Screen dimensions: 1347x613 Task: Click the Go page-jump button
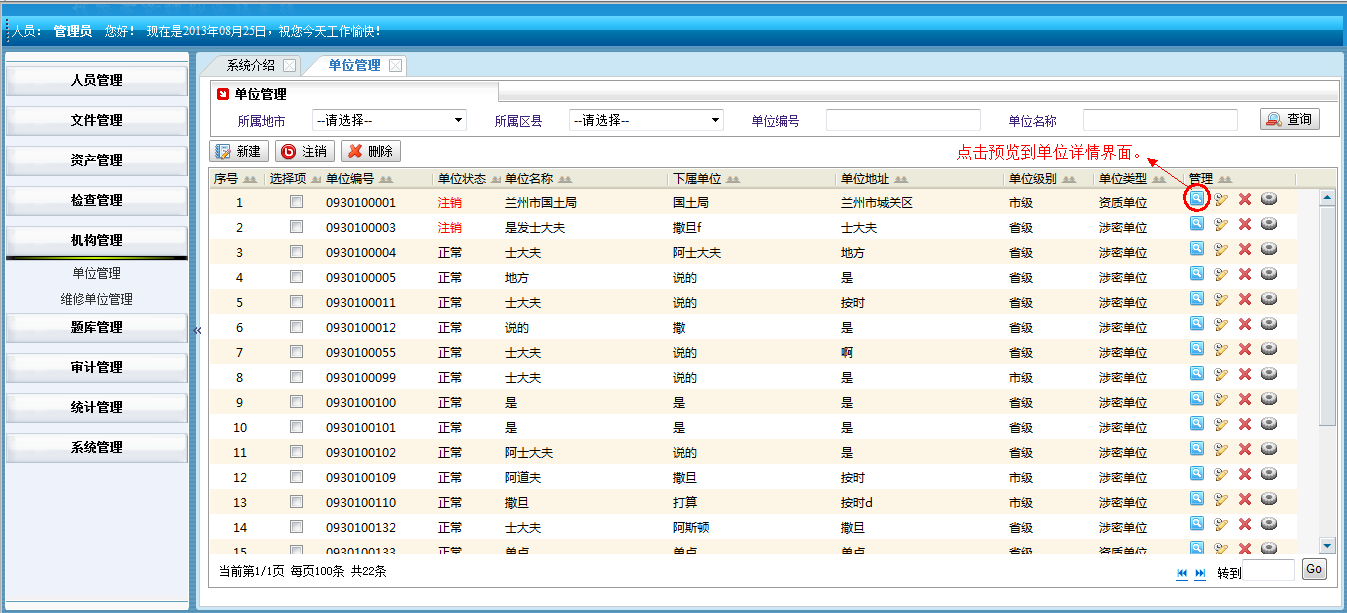1314,569
